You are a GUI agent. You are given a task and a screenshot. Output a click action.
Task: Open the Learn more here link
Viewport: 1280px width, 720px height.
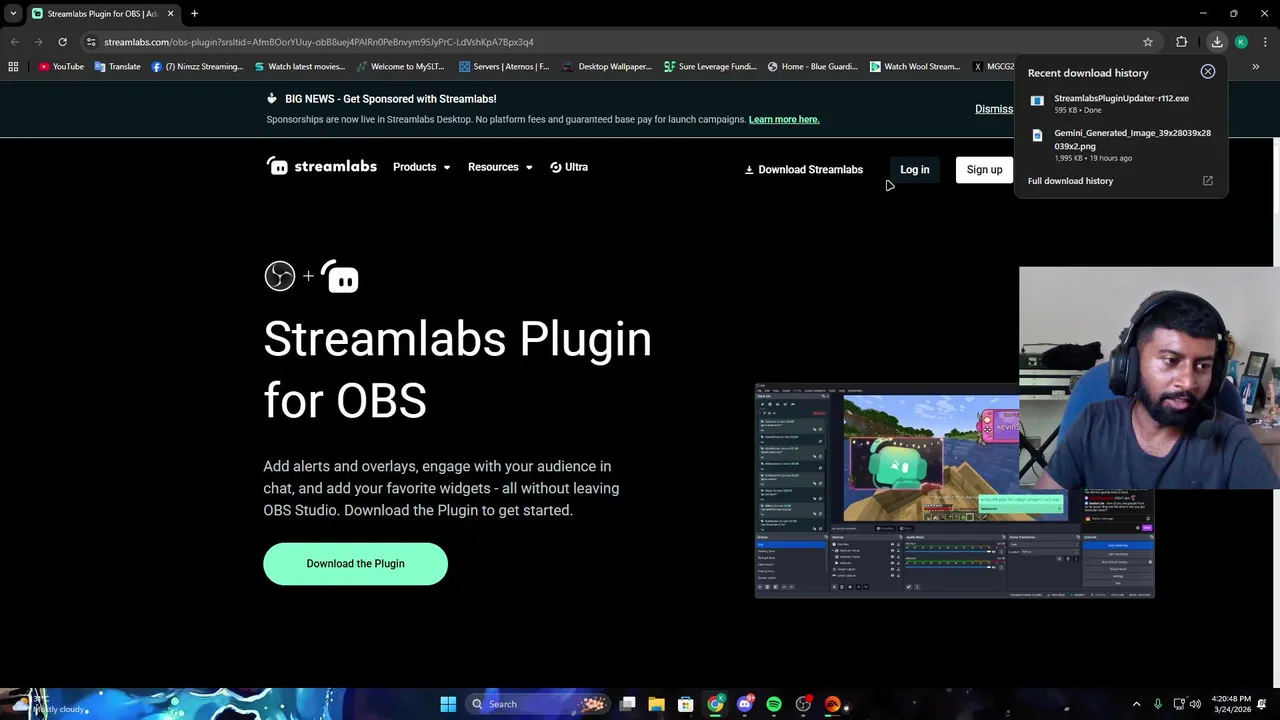pyautogui.click(x=784, y=119)
